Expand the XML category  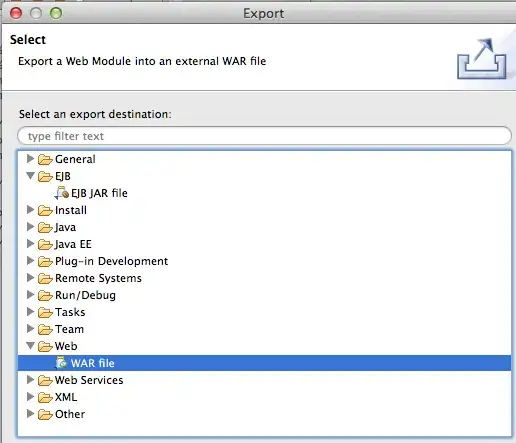[30, 397]
